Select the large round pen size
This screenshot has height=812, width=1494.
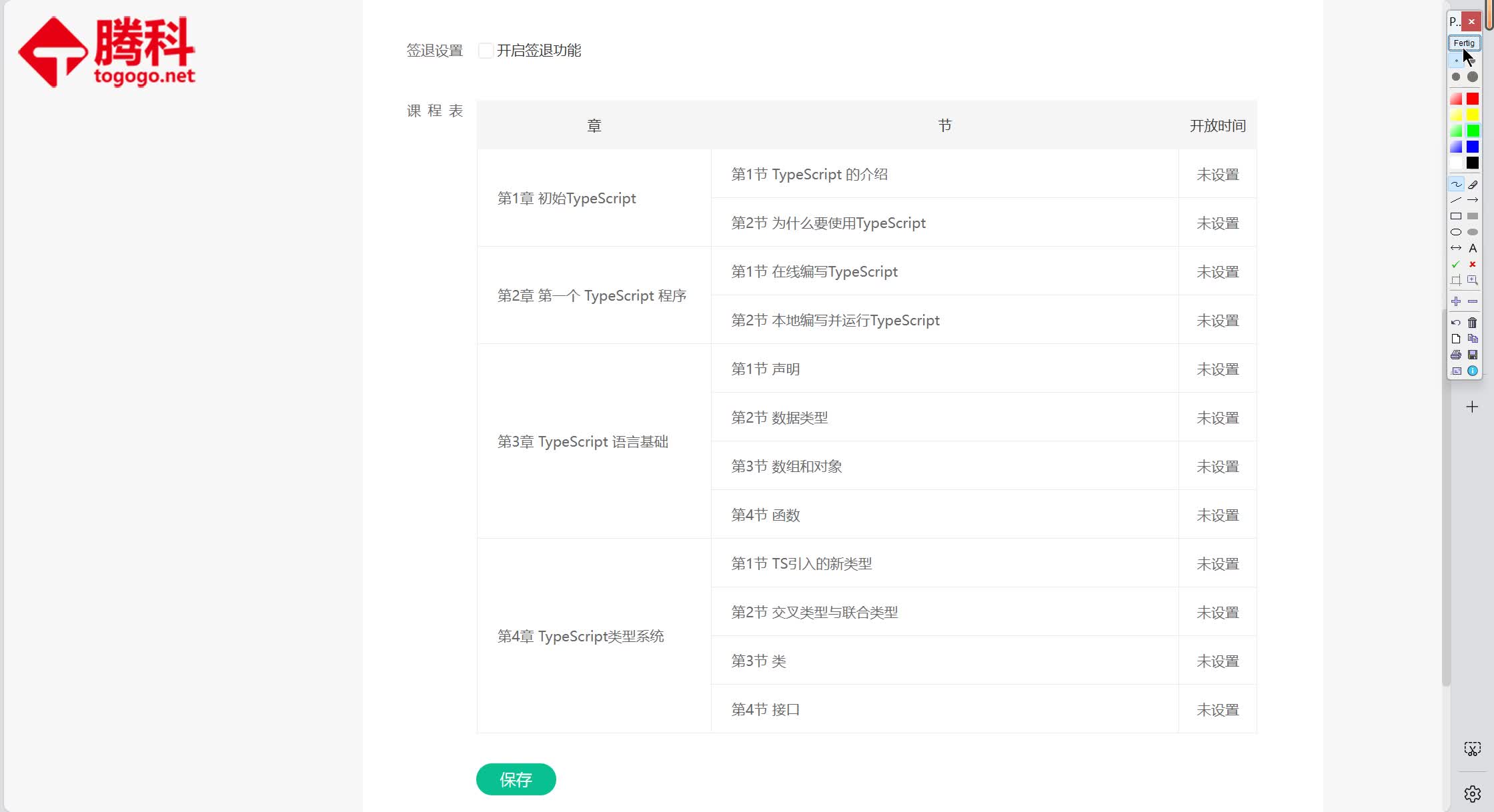pos(1473,77)
